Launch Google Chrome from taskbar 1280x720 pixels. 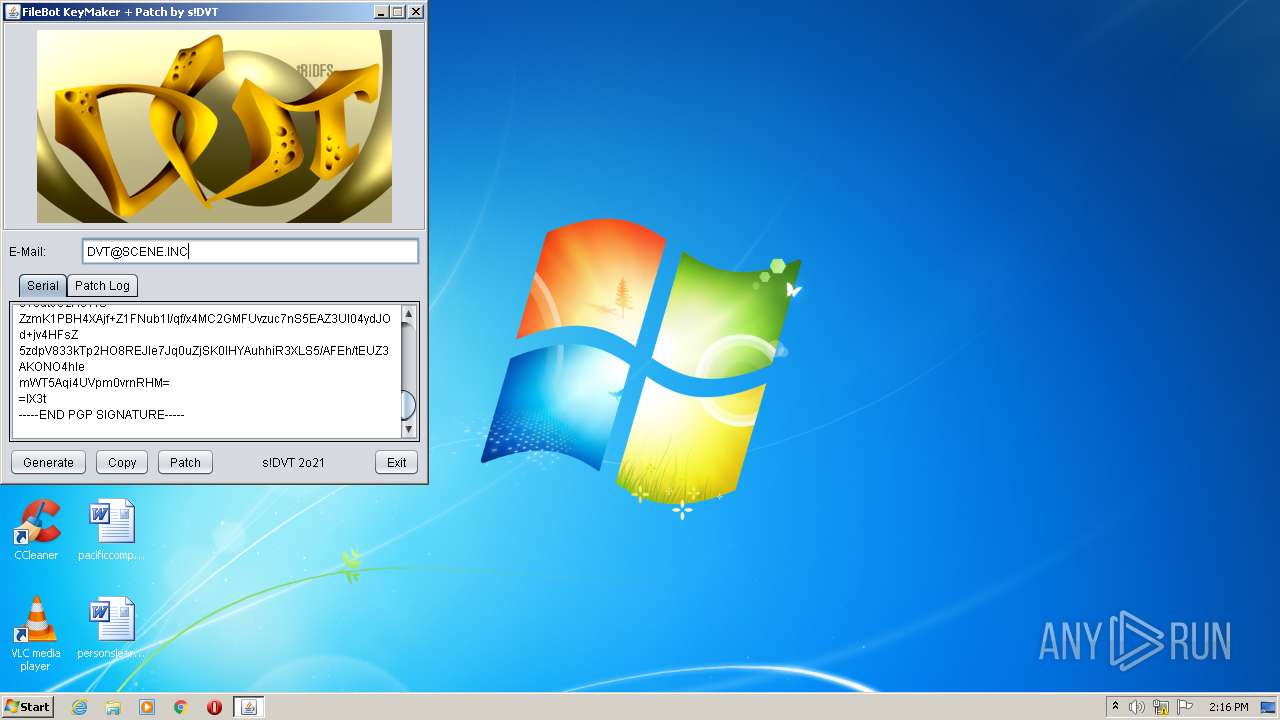pyautogui.click(x=181, y=707)
